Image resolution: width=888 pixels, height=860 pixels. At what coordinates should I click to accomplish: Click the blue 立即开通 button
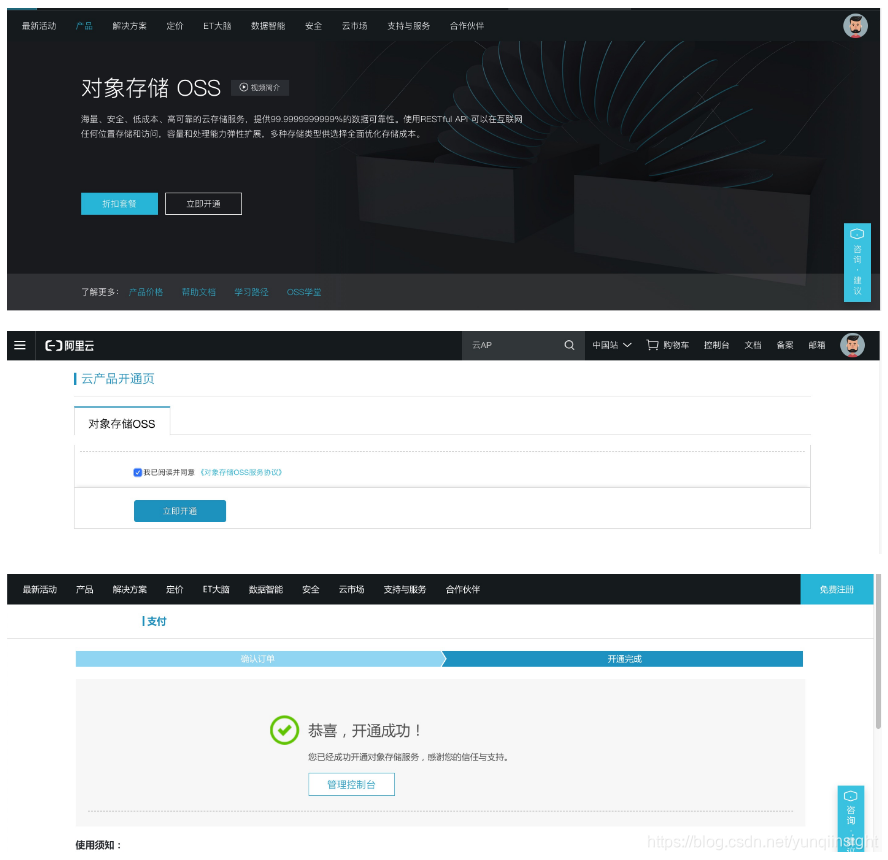click(180, 511)
